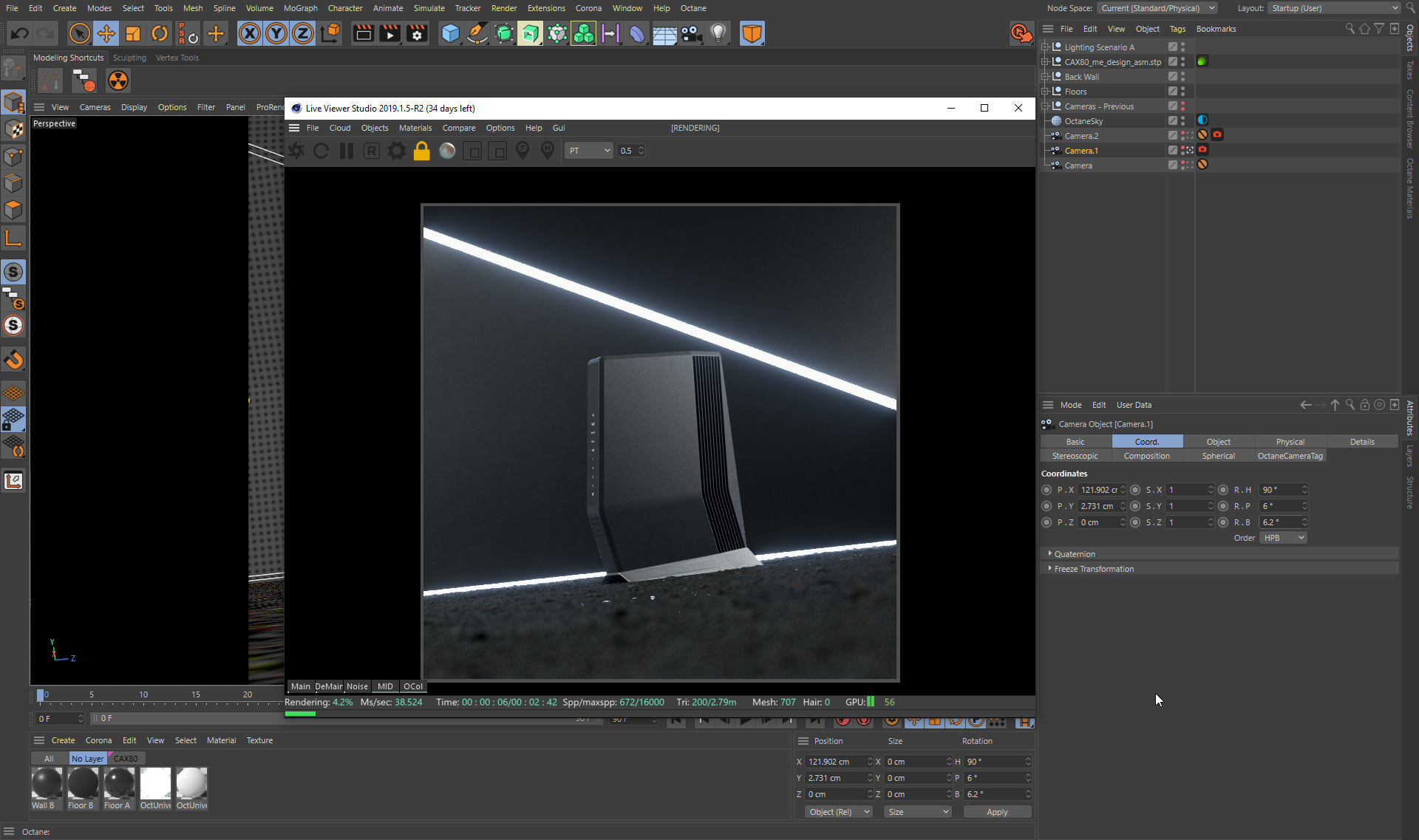This screenshot has width=1419, height=840.
Task: Select the Scale tool
Action: [x=133, y=33]
